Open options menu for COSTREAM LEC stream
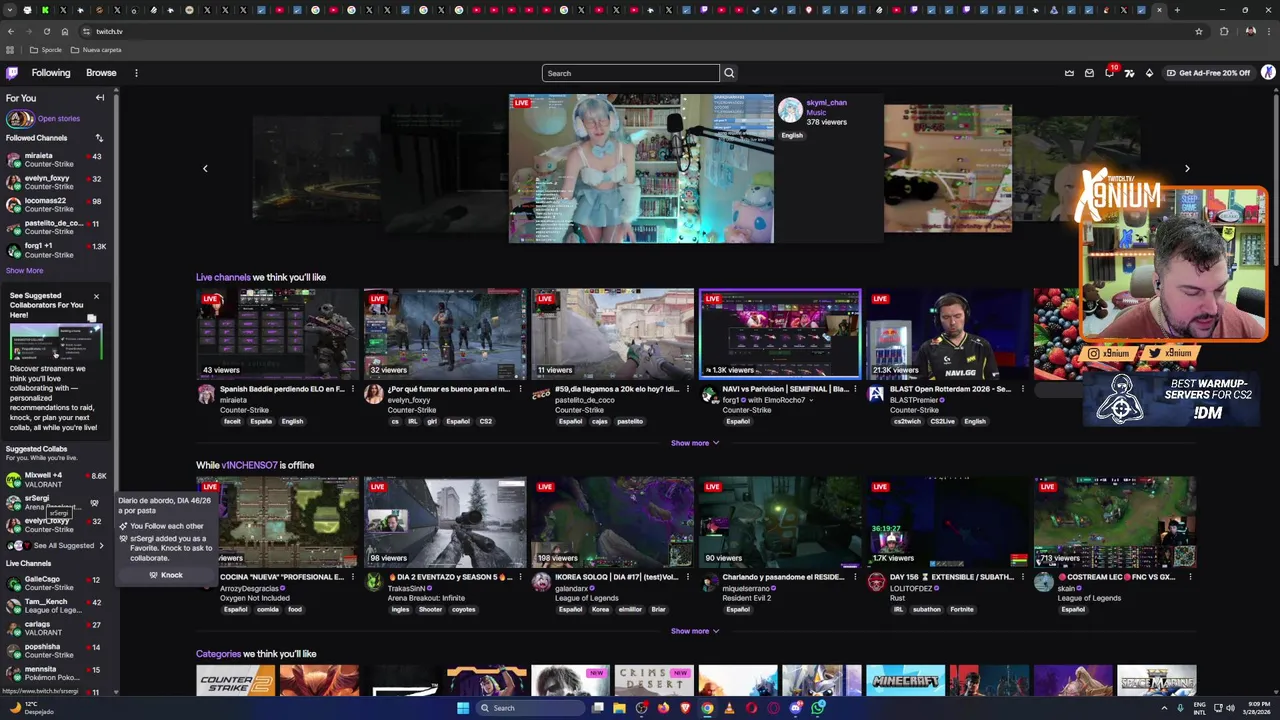 (1190, 577)
